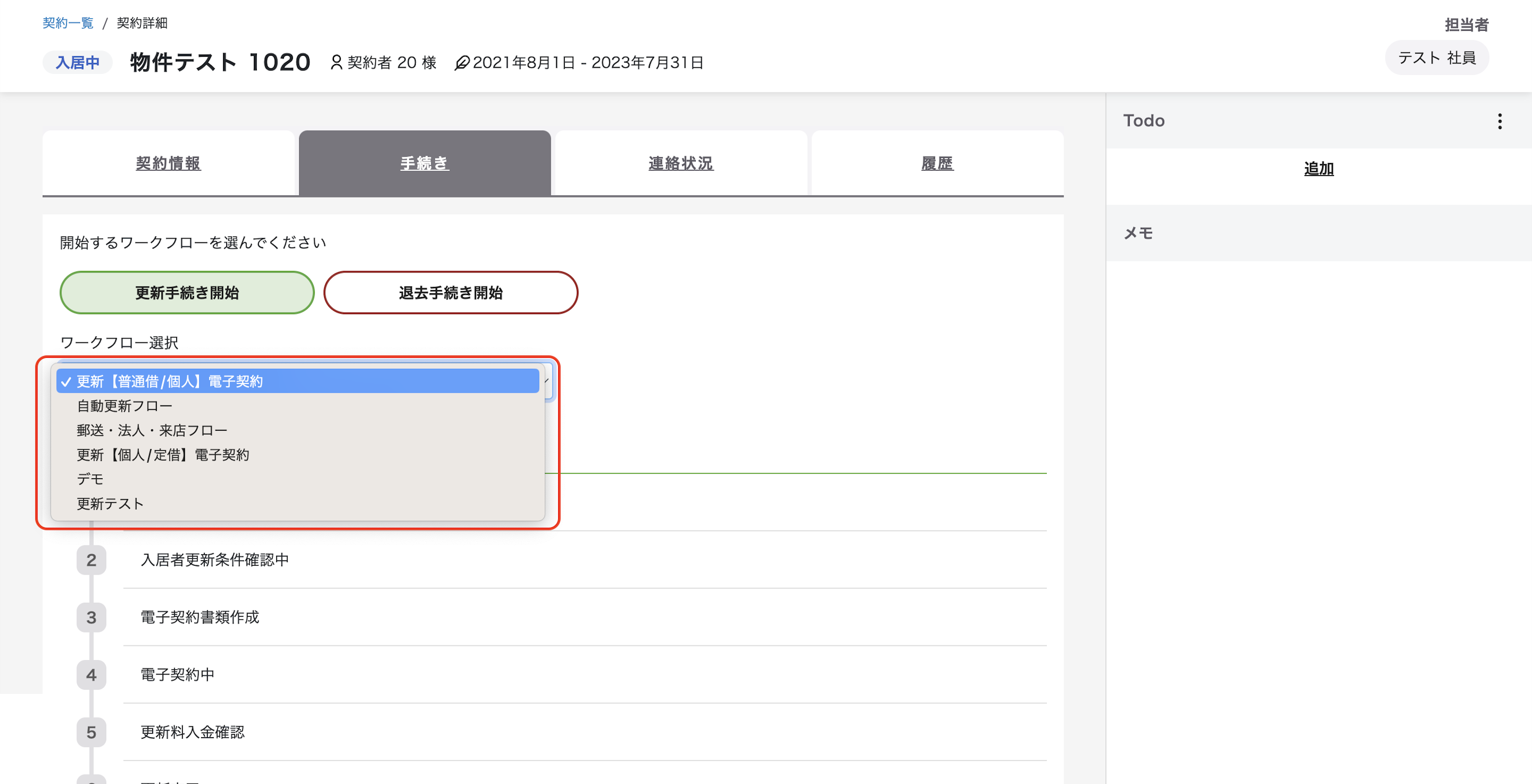
Task: Go back to 契約一覧 breadcrumb
Action: click(68, 23)
